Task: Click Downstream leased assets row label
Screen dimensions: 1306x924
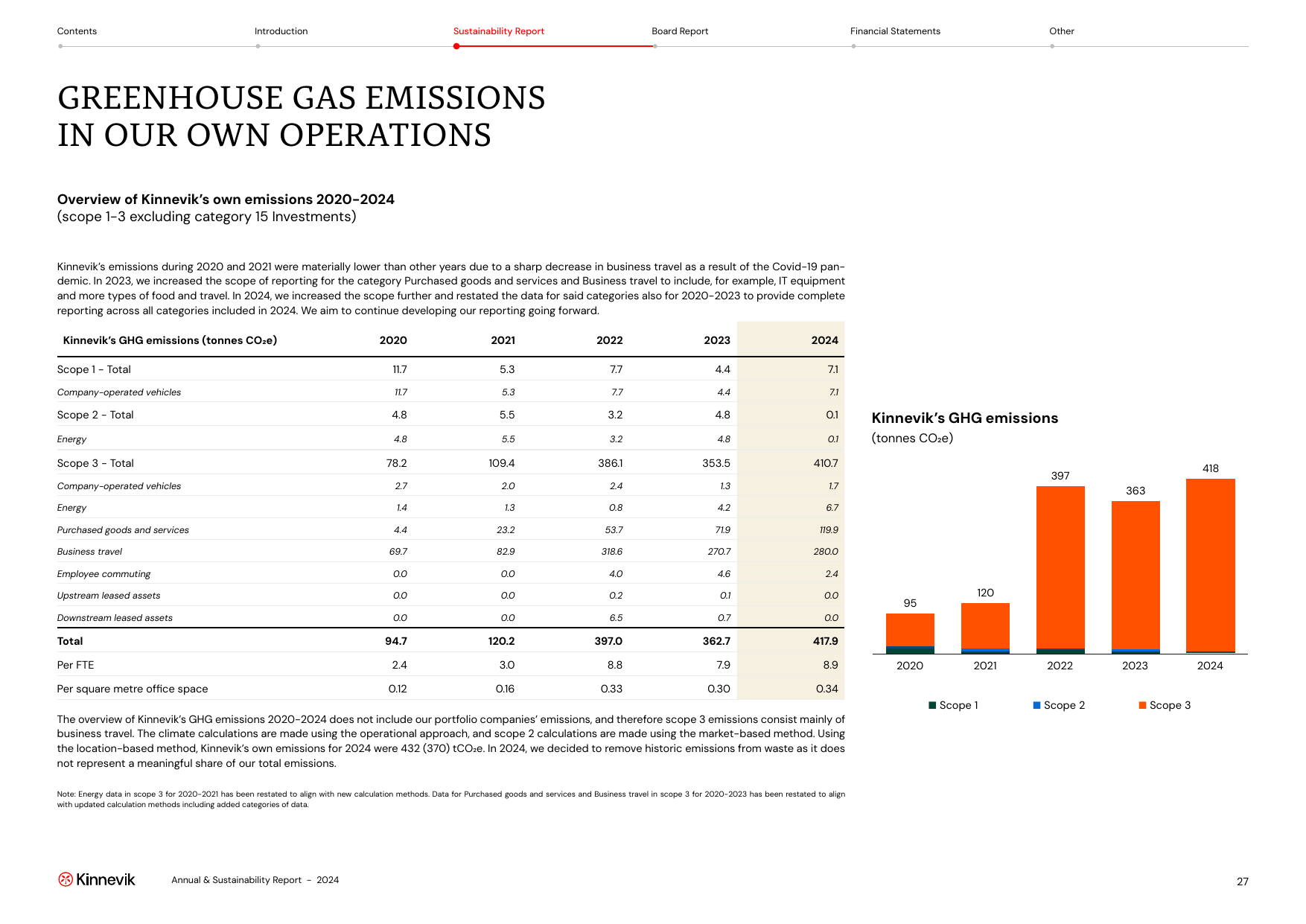Action: pyautogui.click(x=115, y=618)
